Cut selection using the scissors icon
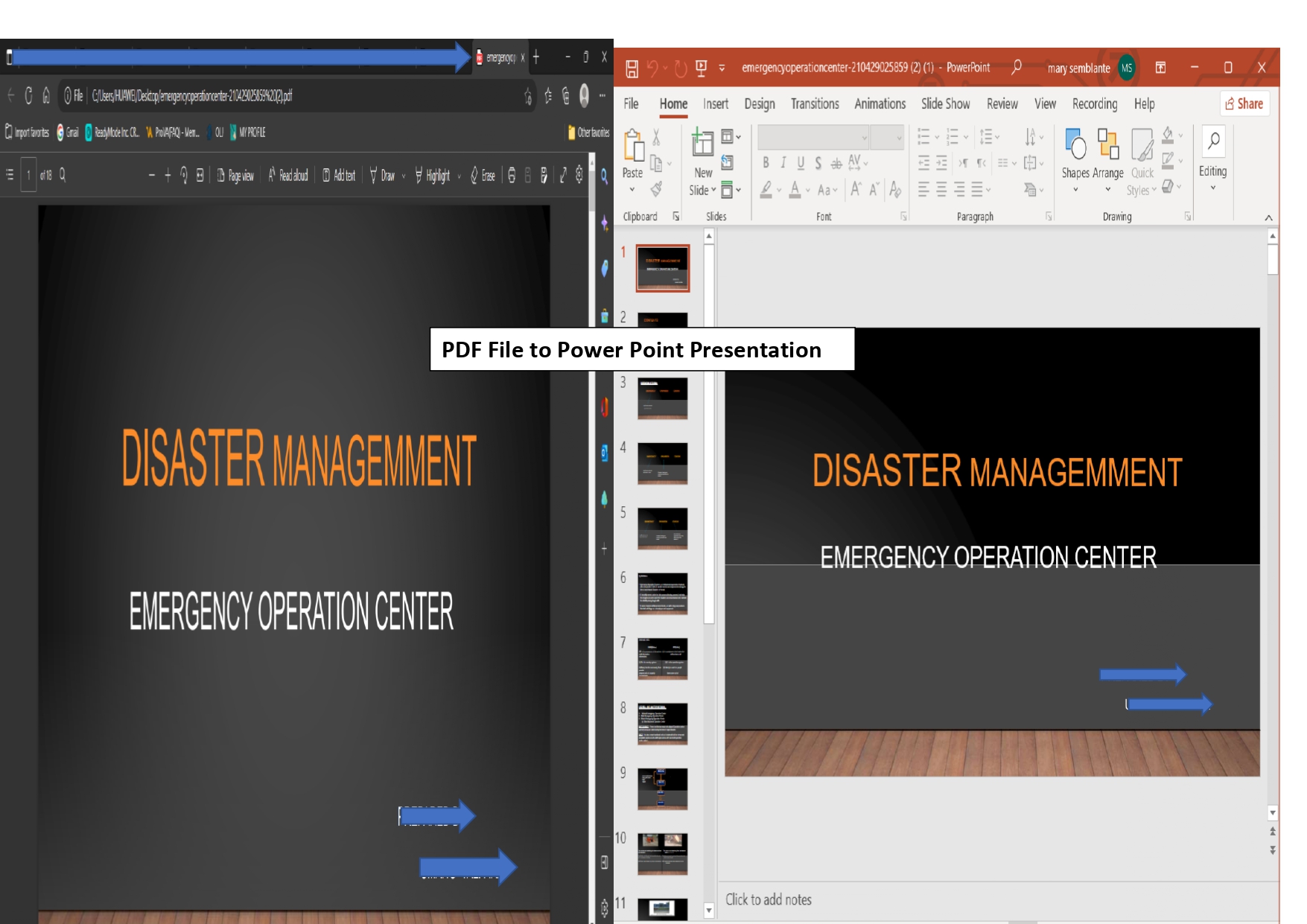1307x924 pixels. pyautogui.click(x=656, y=137)
